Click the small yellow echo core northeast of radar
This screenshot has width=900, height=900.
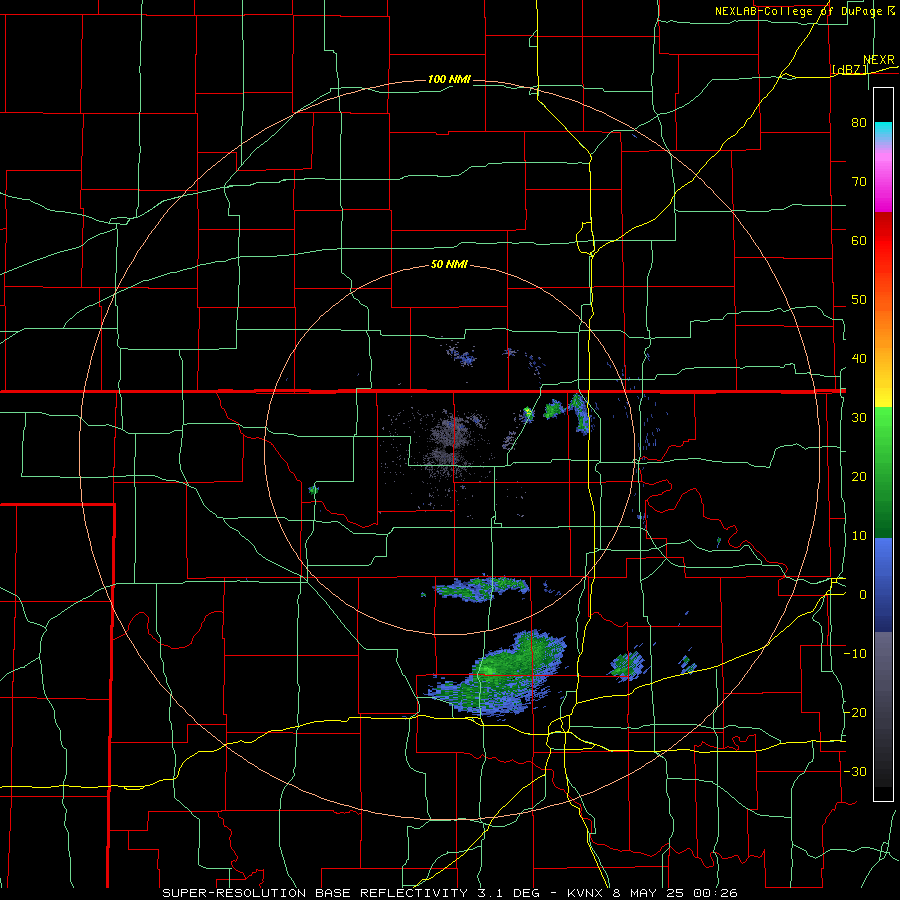coord(528,412)
